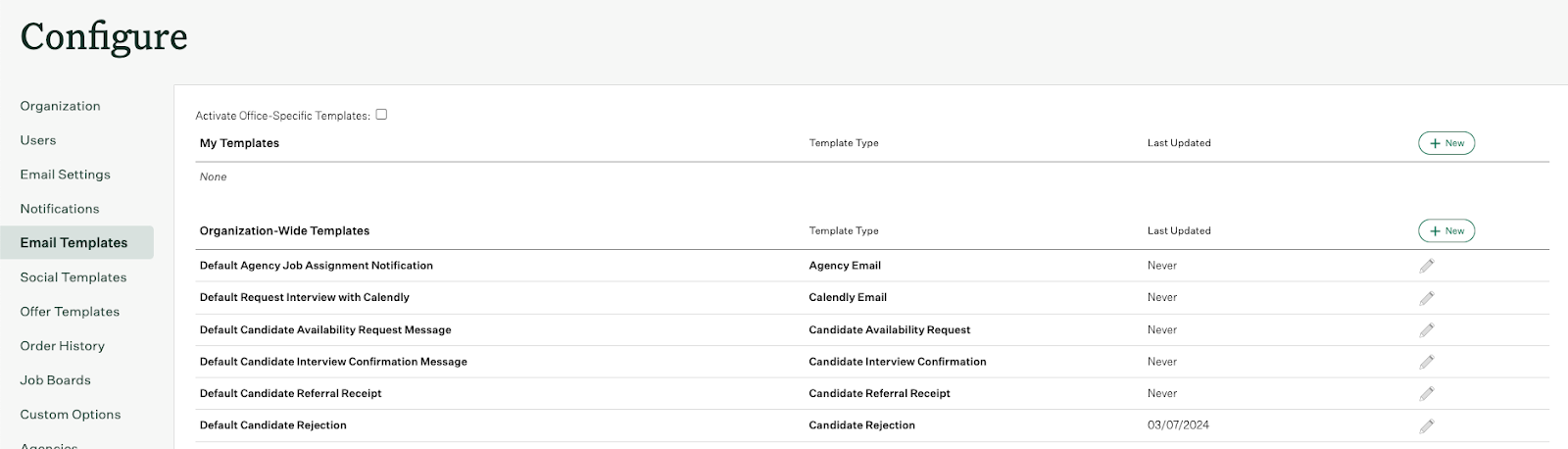Open the Organization settings section
This screenshot has height=449, width=1568.
click(60, 106)
